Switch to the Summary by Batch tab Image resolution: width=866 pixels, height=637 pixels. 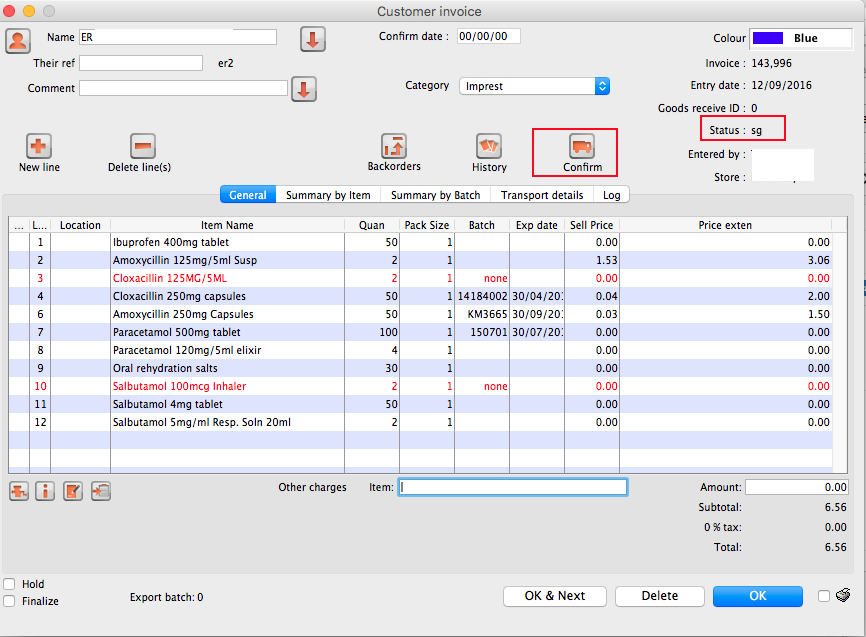(x=435, y=195)
